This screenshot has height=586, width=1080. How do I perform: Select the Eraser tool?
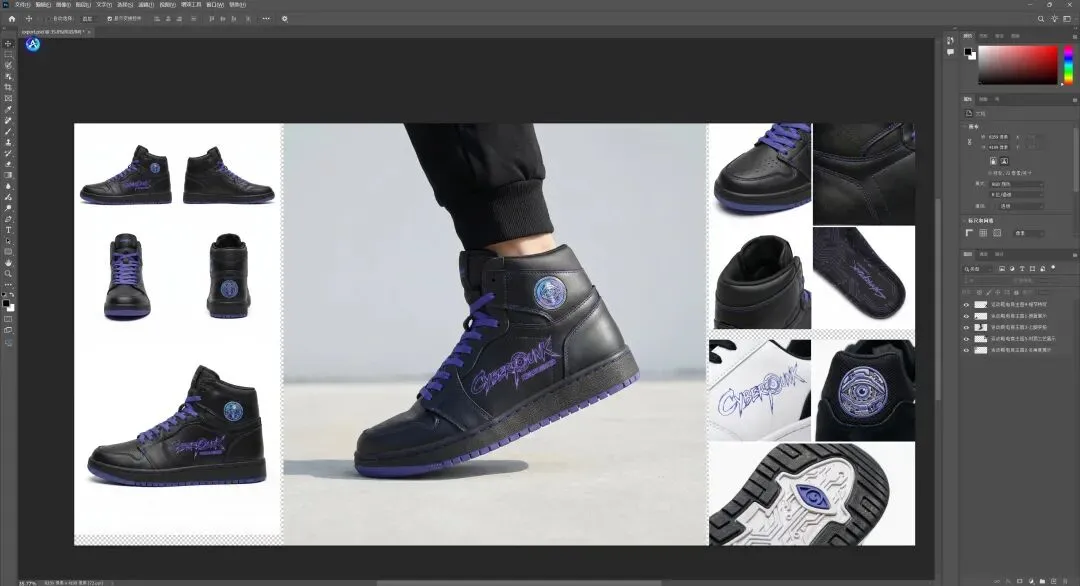click(8, 165)
